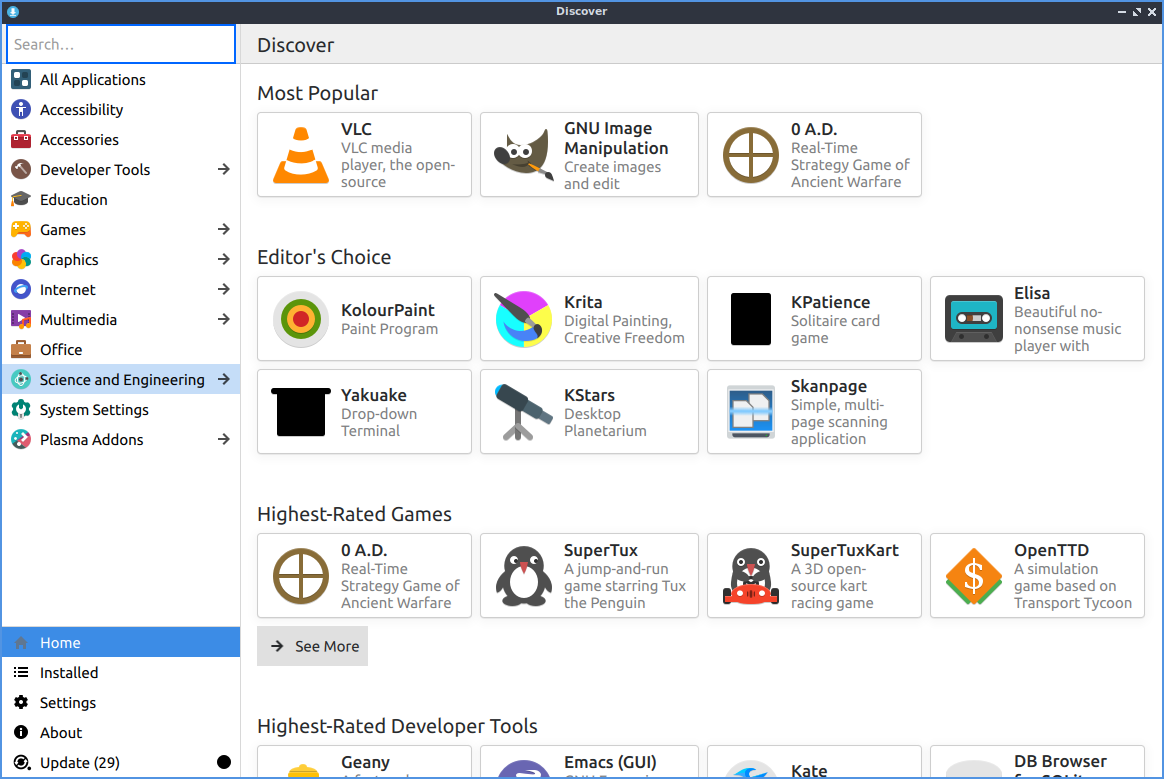Click the KolourPaint target icon
Image resolution: width=1164 pixels, height=779 pixels.
(301, 319)
